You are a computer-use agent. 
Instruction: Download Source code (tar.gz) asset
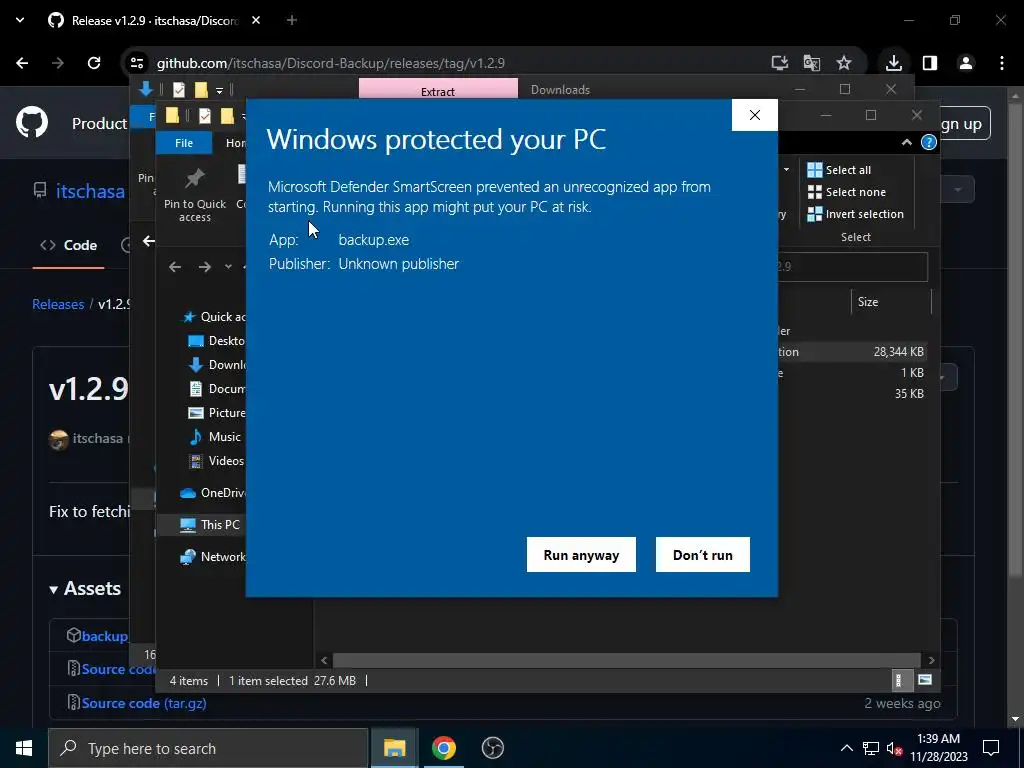[144, 703]
